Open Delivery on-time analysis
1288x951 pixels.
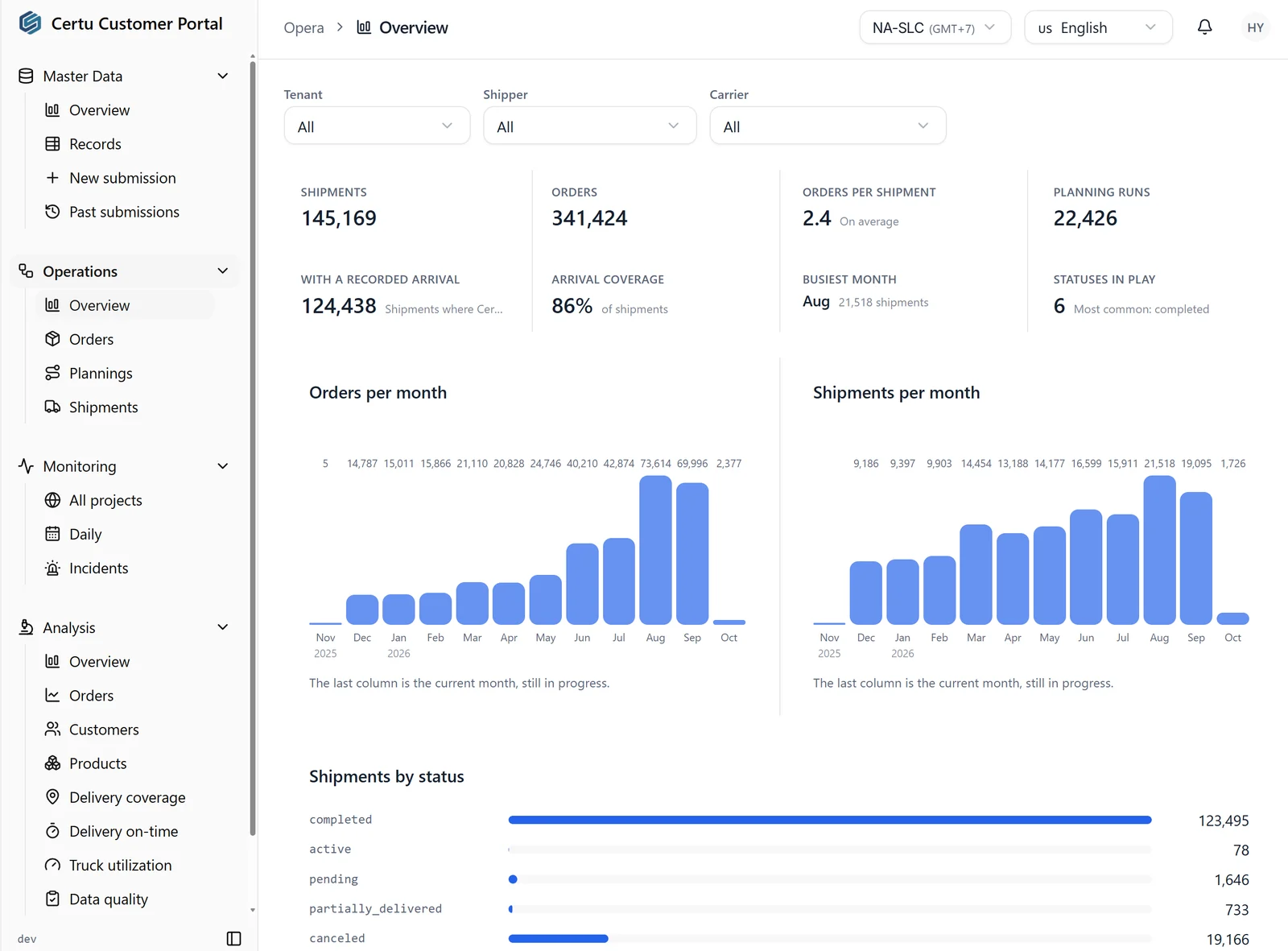tap(125, 830)
